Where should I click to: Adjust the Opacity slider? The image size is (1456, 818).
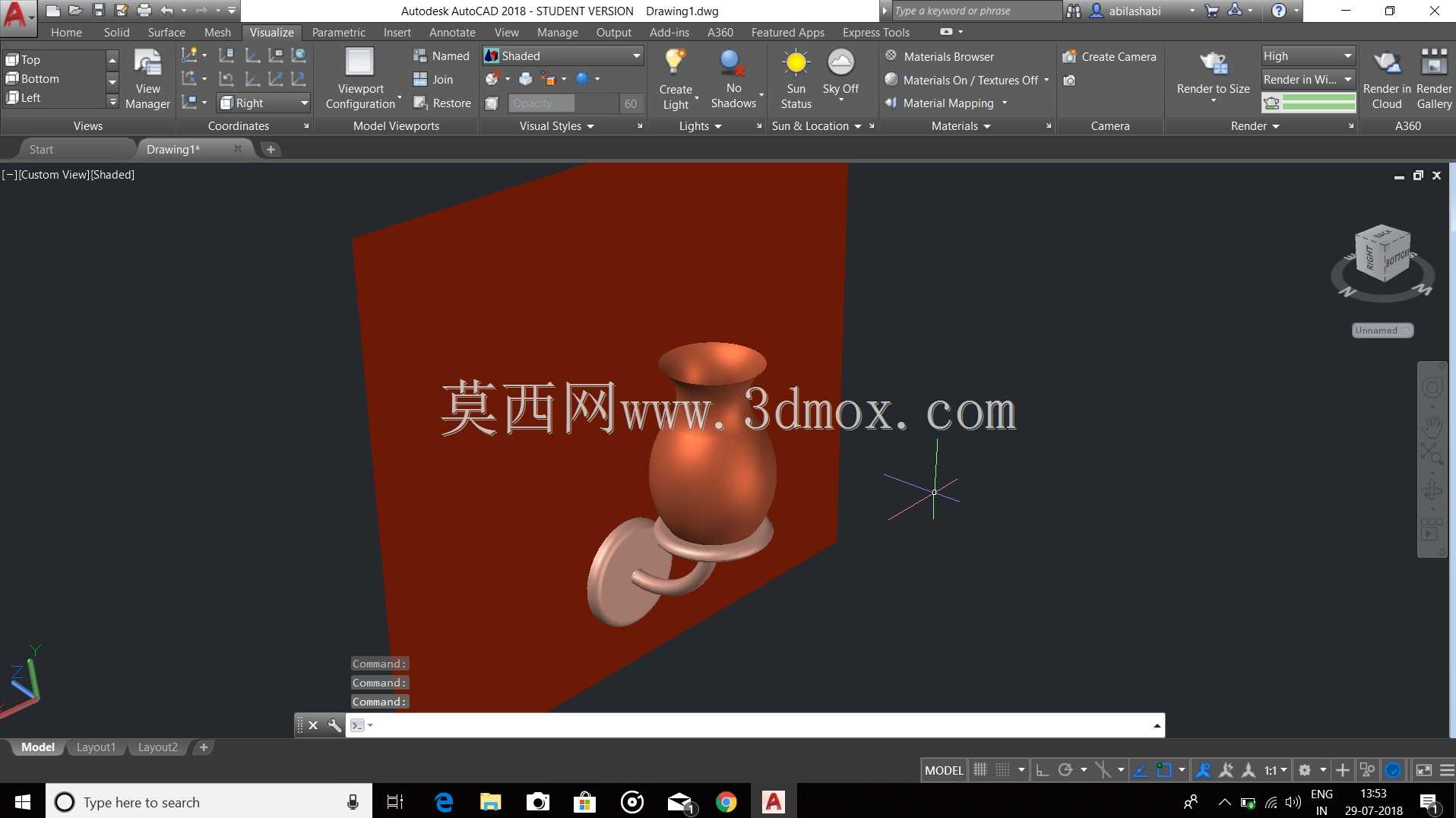coord(562,103)
